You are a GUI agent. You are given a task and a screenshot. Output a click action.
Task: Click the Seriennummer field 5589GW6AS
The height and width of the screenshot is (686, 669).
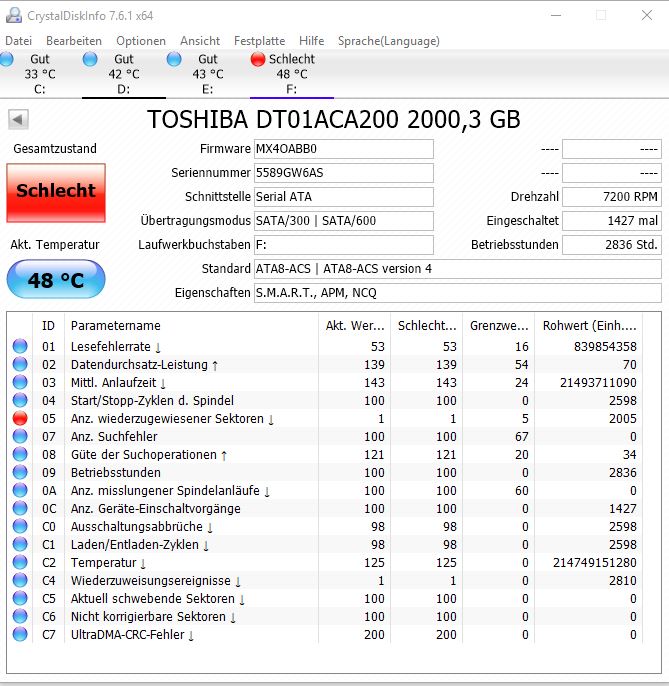point(344,173)
